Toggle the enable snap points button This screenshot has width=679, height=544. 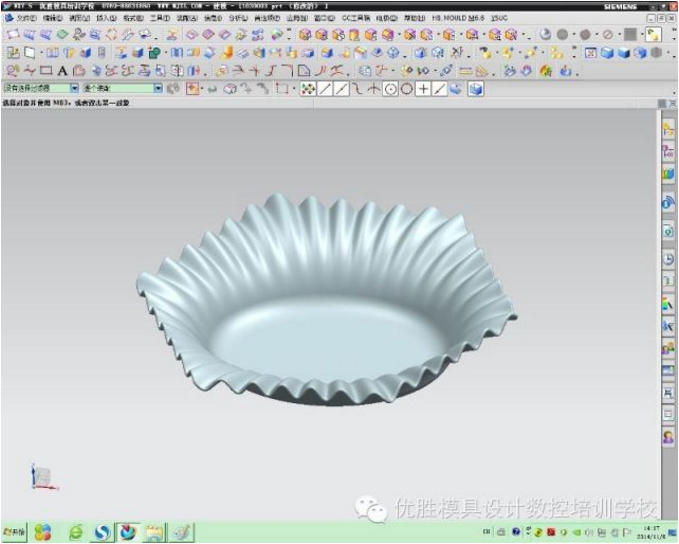308,89
